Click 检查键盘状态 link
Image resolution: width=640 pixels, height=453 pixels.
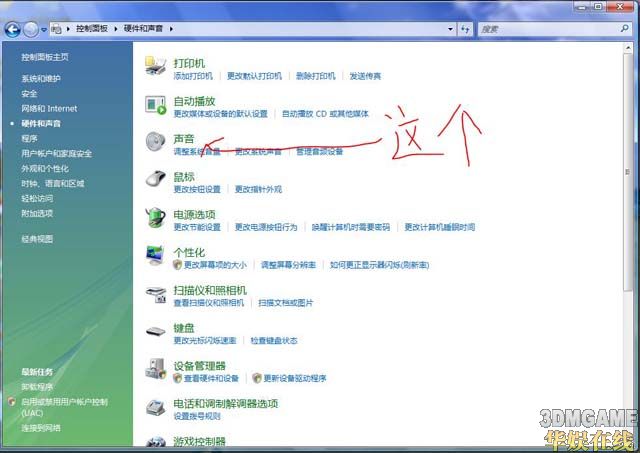pos(274,340)
